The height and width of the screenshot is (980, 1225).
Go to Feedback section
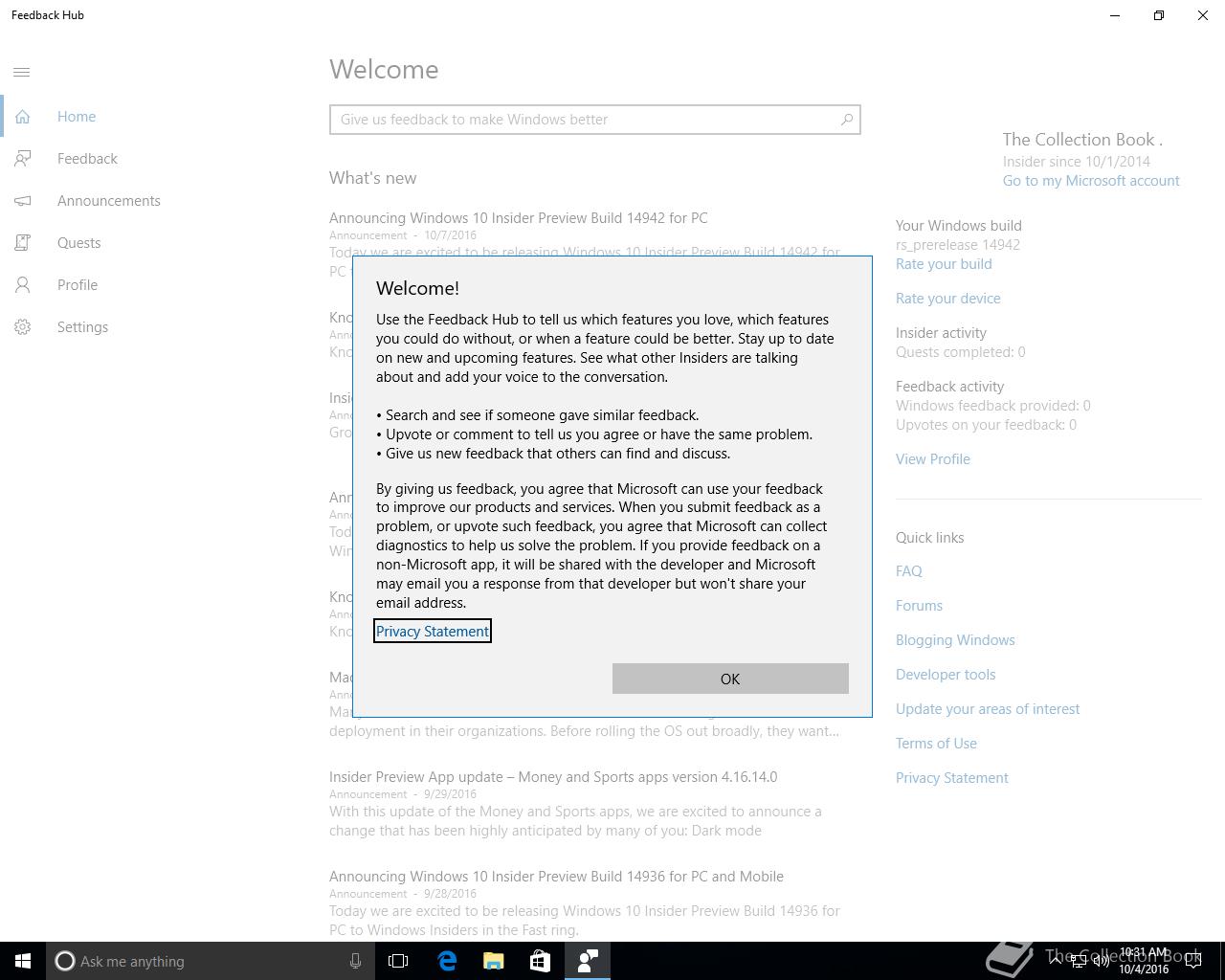[87, 159]
